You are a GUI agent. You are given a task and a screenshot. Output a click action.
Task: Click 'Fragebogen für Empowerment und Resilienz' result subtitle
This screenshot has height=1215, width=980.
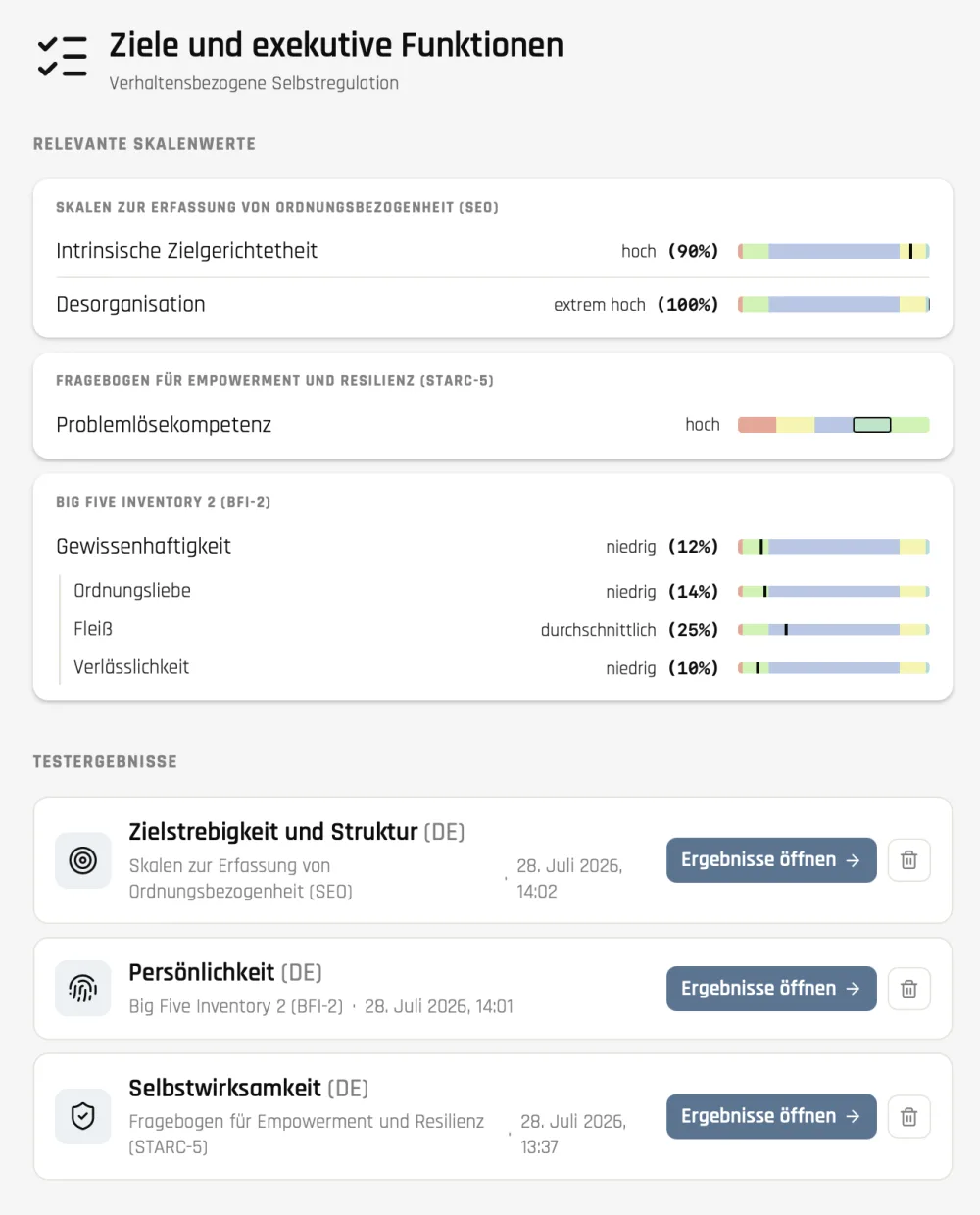(307, 1134)
